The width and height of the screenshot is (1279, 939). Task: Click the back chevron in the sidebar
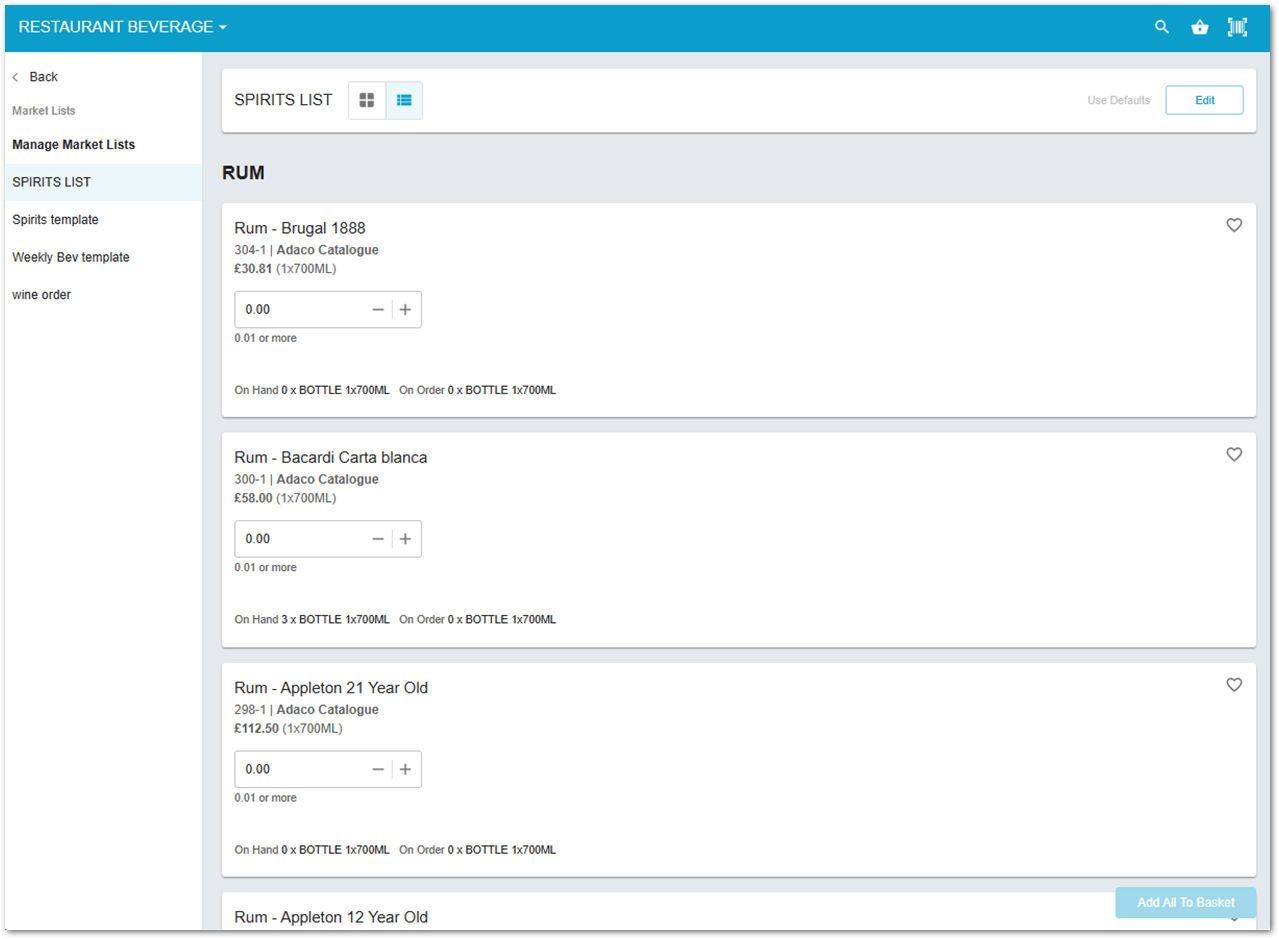(x=14, y=76)
